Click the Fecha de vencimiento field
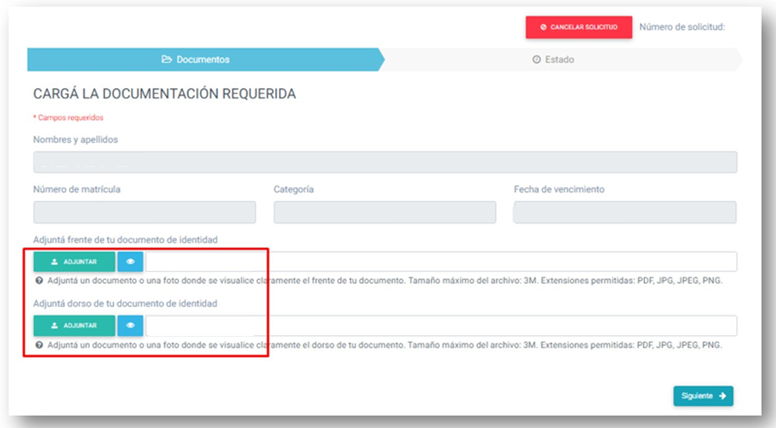Image resolution: width=776 pixels, height=428 pixels. pos(624,212)
